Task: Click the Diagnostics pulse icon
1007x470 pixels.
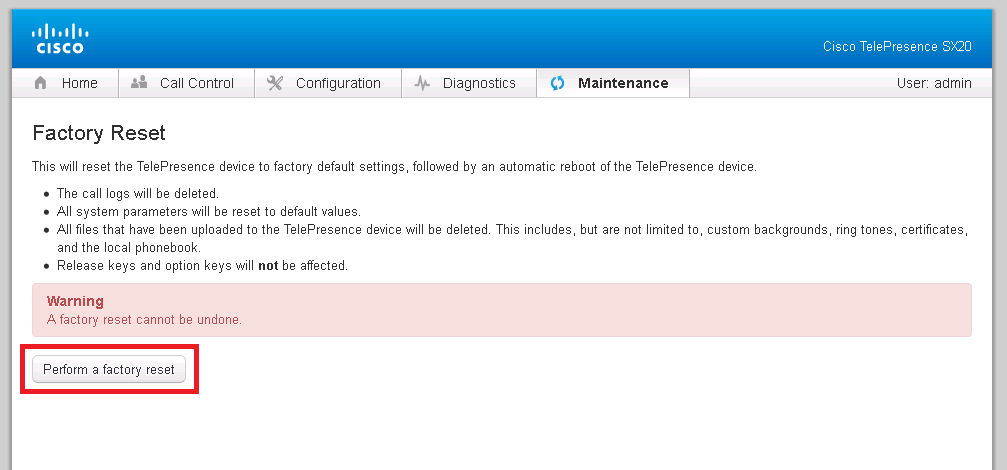Action: (x=422, y=83)
